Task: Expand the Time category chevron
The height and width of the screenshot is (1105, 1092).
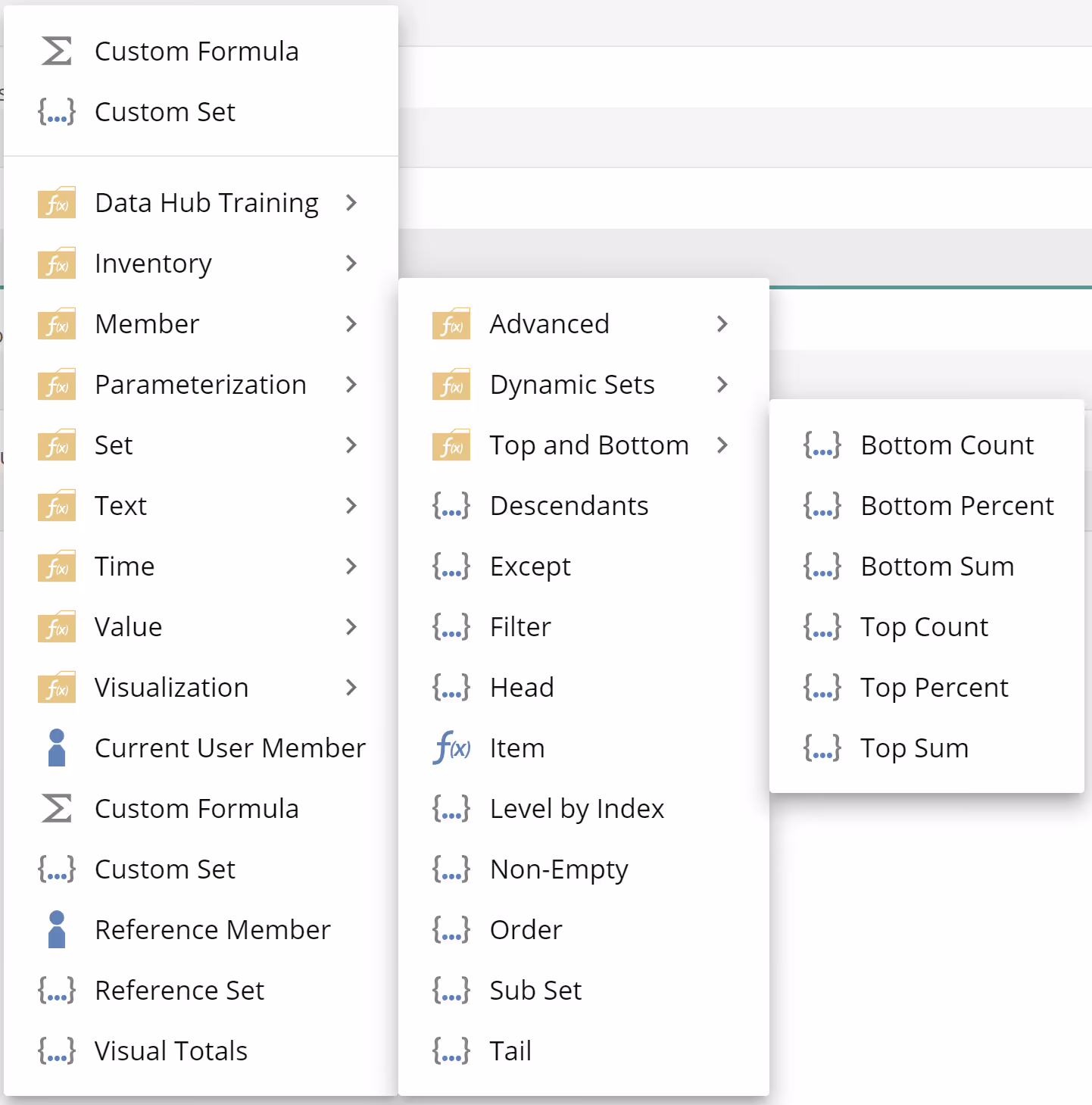Action: coord(351,567)
